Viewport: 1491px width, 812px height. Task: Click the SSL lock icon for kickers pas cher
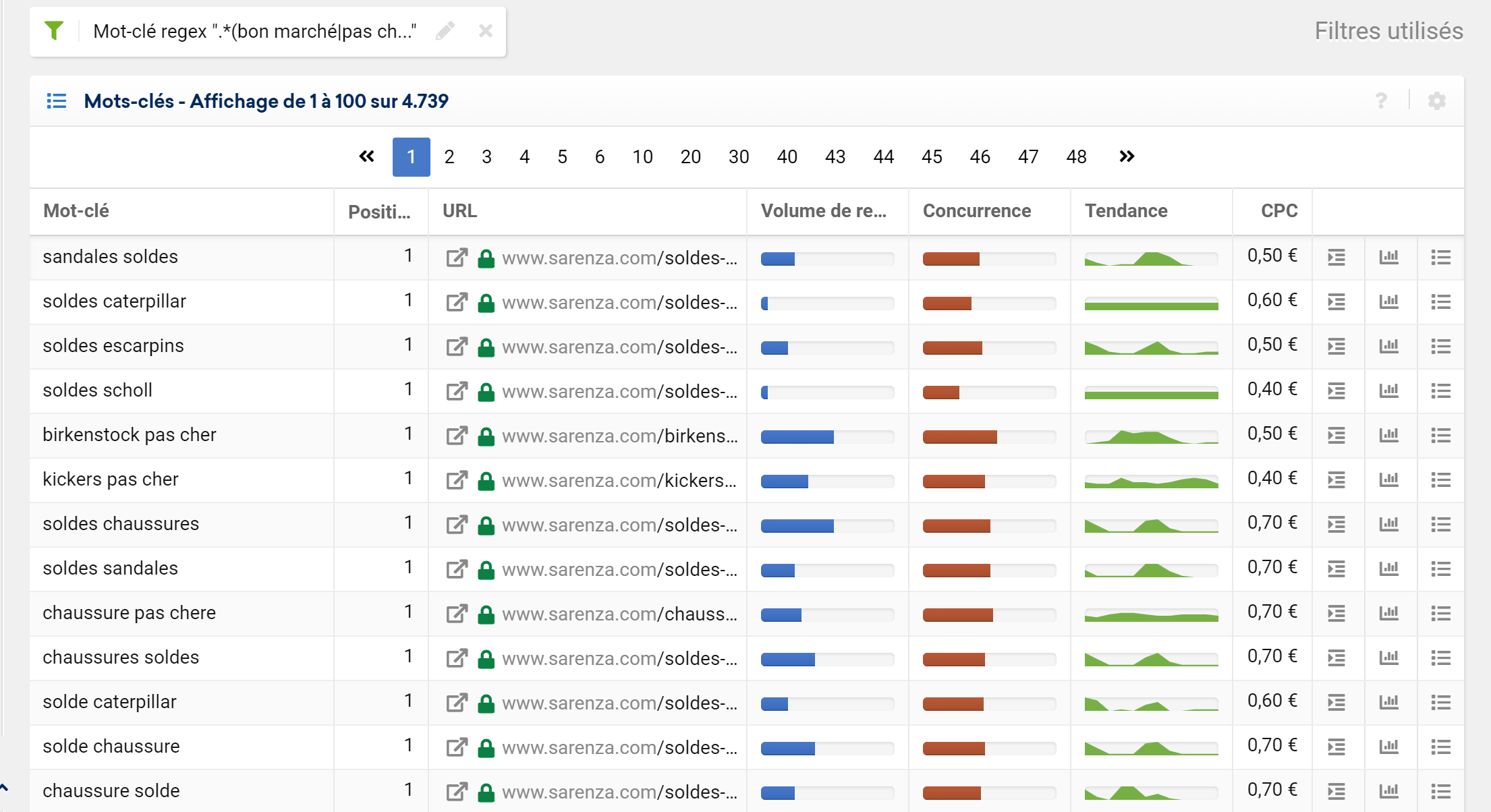486,481
